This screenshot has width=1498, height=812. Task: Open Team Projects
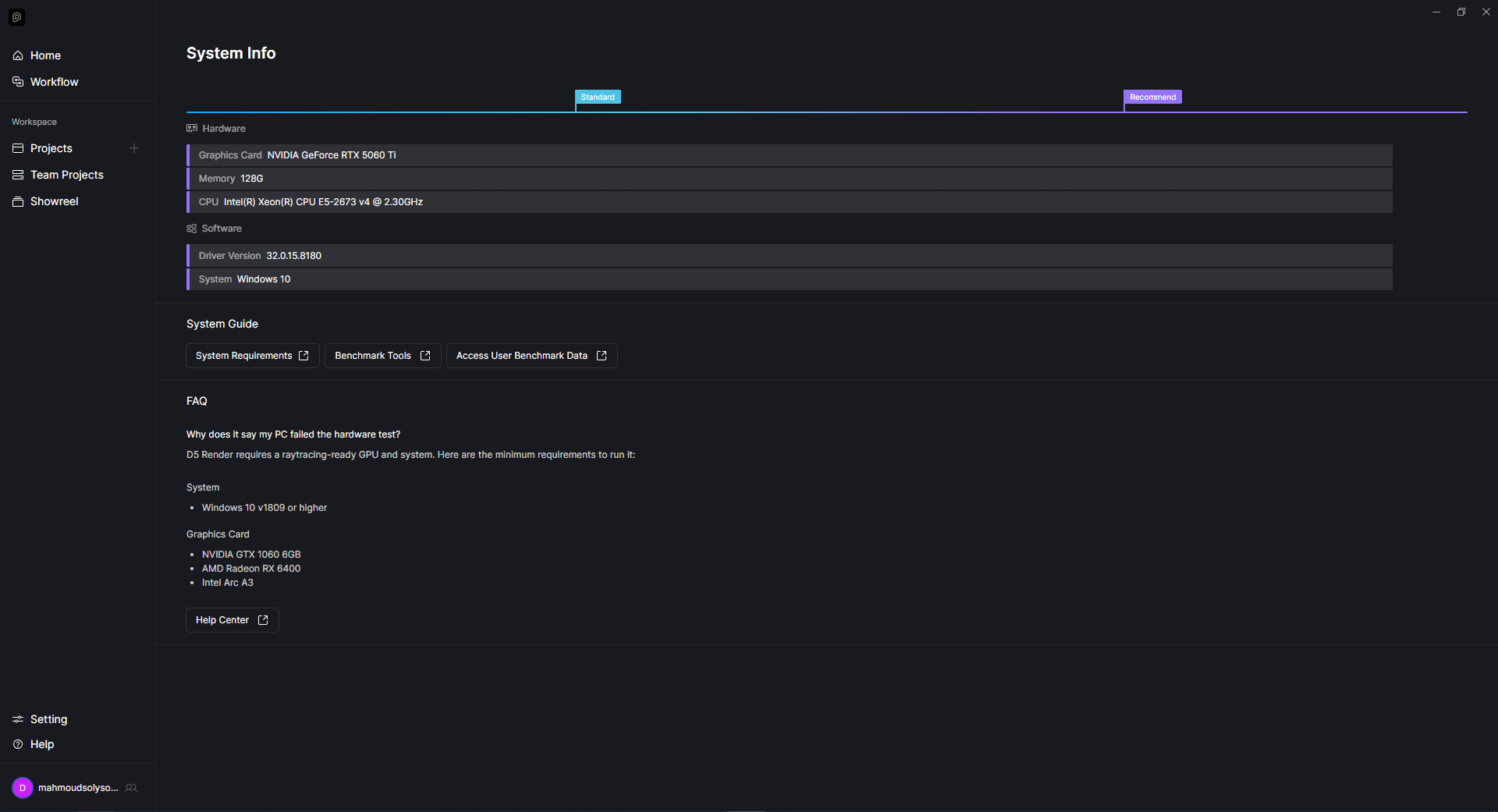(x=66, y=175)
